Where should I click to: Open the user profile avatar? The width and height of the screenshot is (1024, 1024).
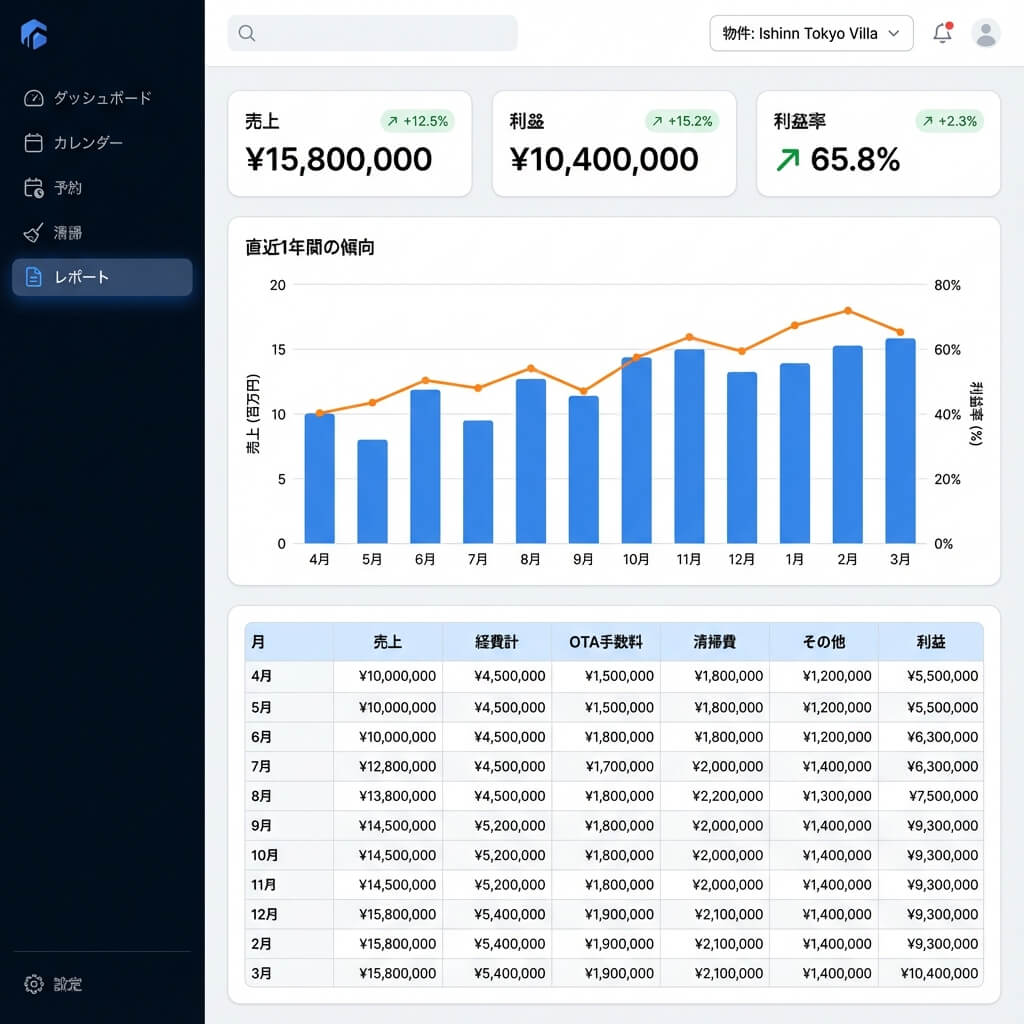point(985,33)
